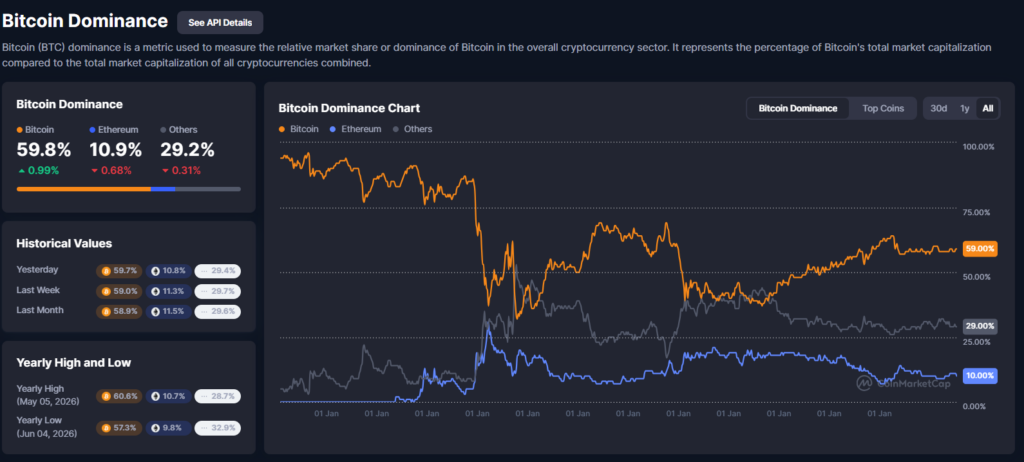
Task: Click the 59.8% Bitcoin dominance value
Action: (x=44, y=150)
